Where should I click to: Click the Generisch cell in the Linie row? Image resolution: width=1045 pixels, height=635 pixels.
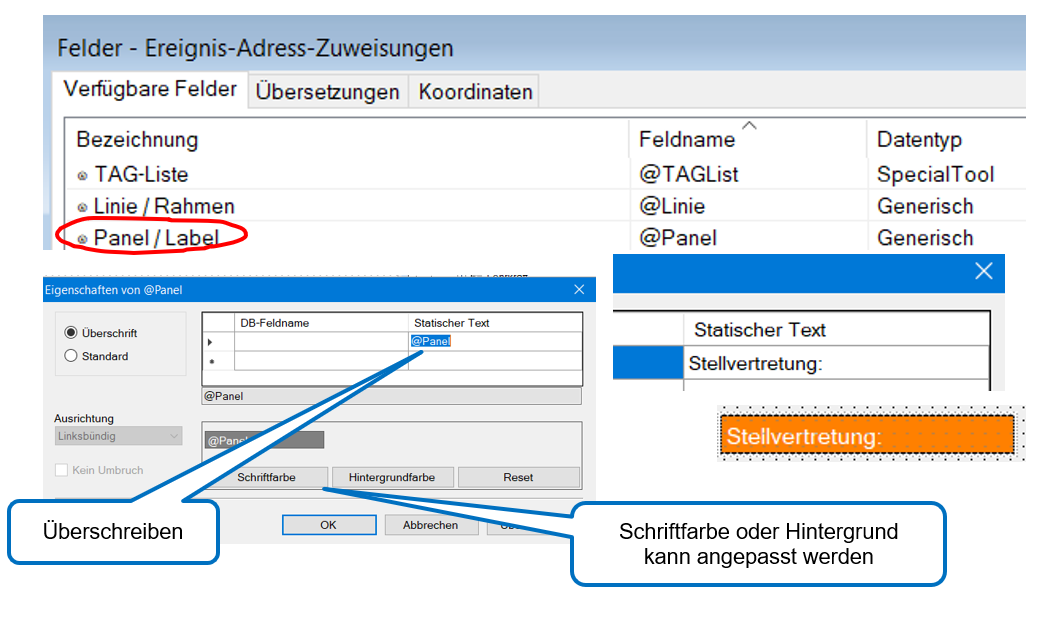point(925,206)
